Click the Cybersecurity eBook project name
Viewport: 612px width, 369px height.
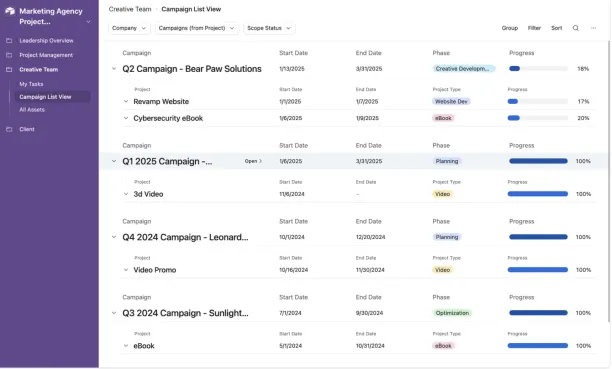[168, 118]
